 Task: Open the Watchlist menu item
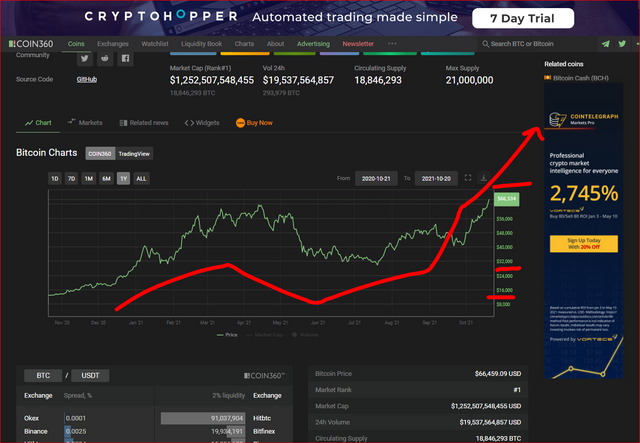click(155, 44)
